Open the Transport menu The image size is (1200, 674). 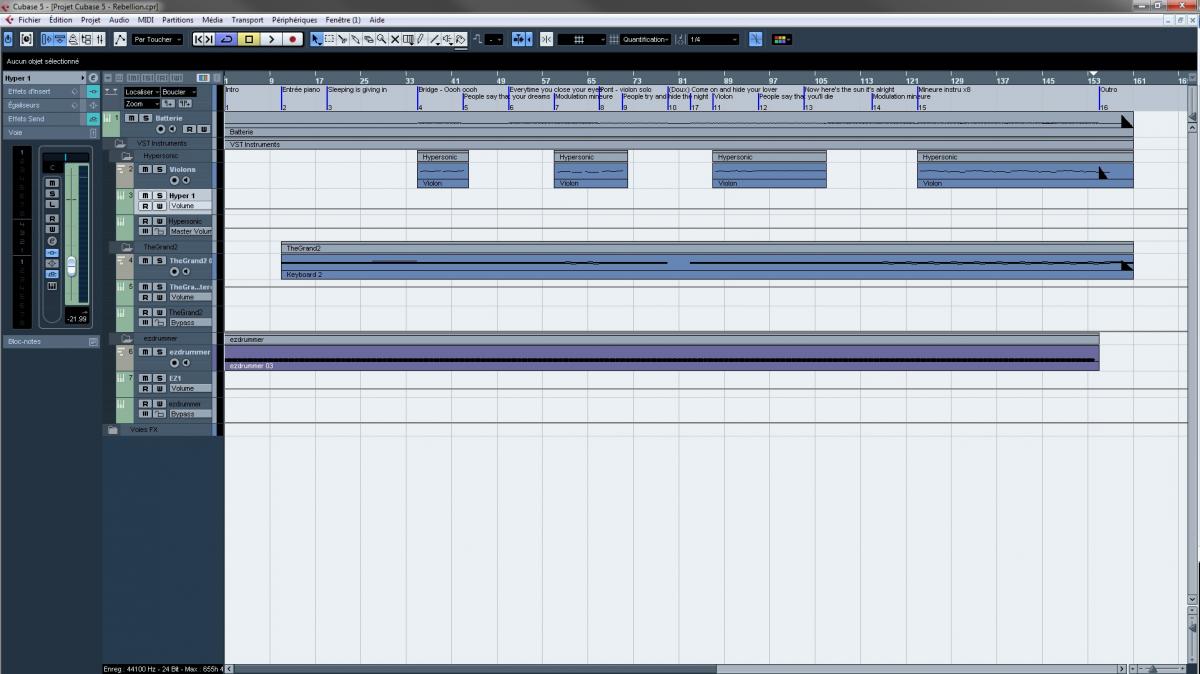pyautogui.click(x=247, y=20)
